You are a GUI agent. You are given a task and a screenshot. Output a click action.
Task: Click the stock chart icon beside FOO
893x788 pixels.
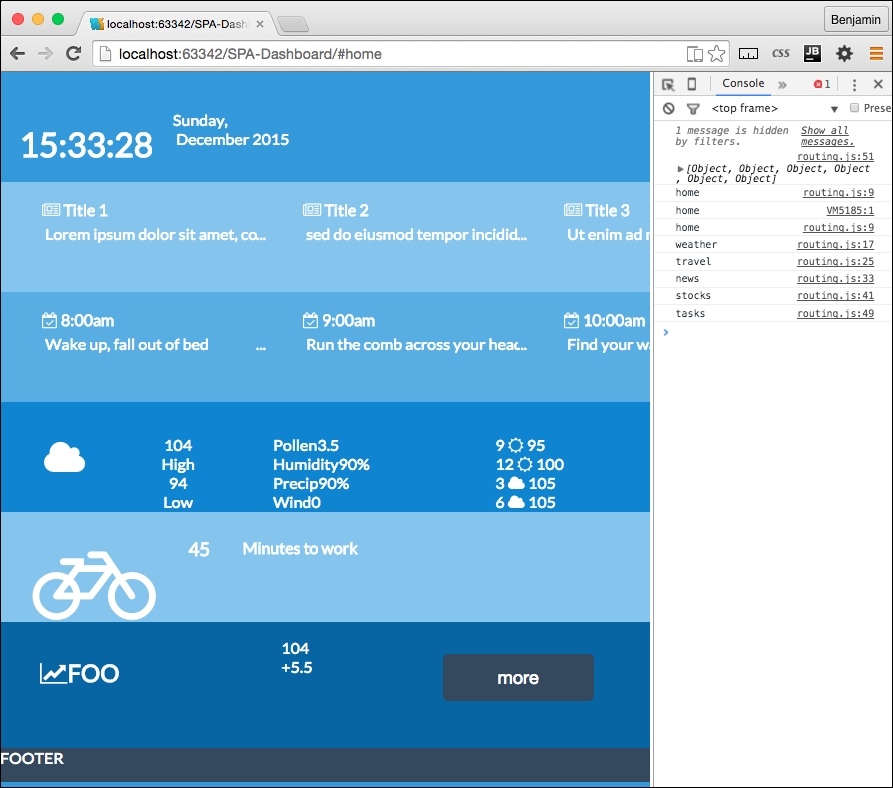(x=53, y=674)
